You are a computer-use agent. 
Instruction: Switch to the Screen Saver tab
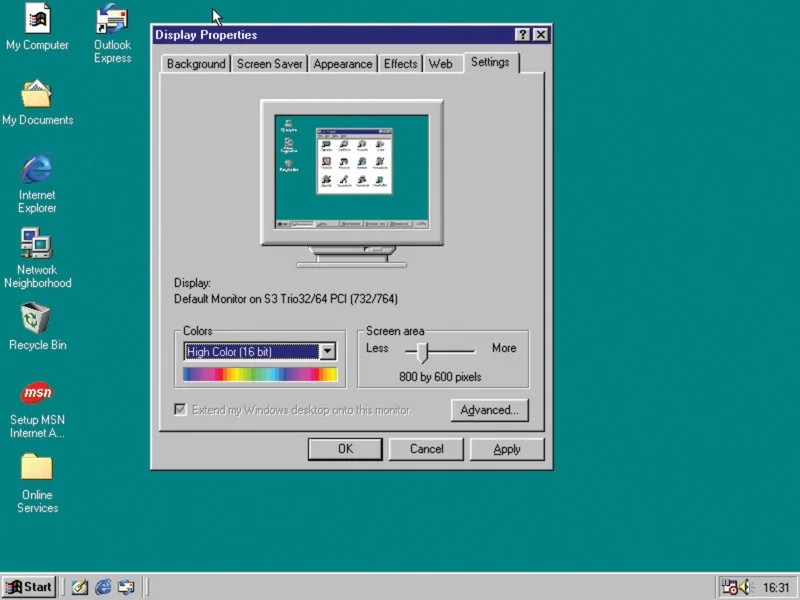[269, 63]
